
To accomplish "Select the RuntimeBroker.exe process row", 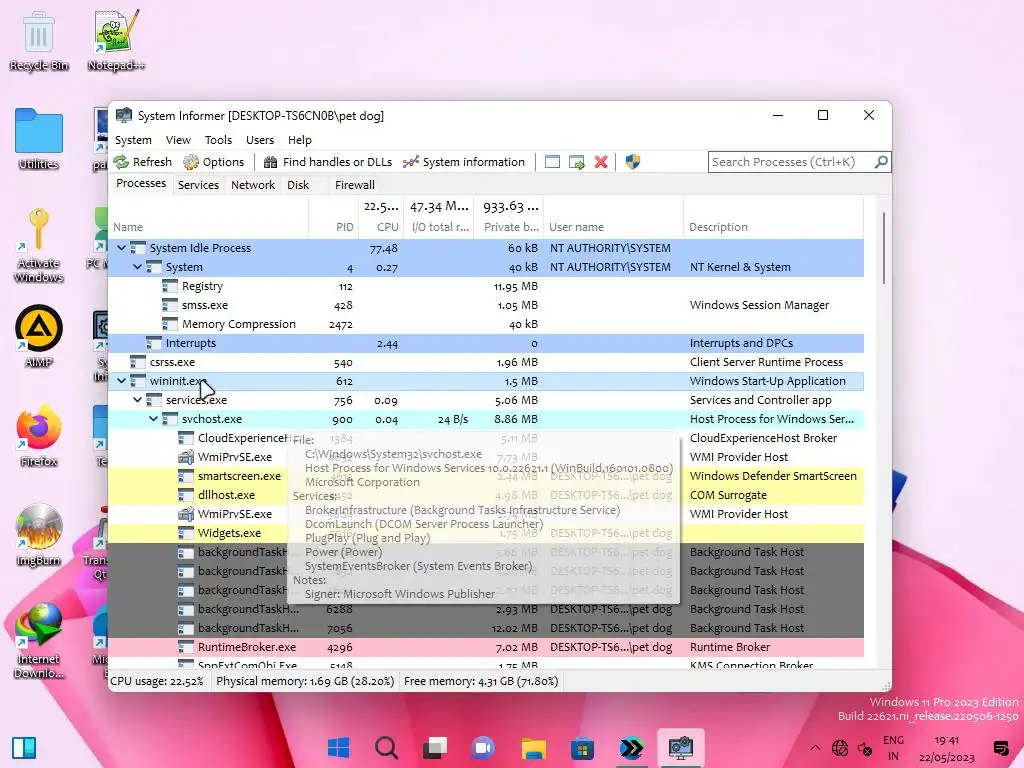I will tap(486, 647).
